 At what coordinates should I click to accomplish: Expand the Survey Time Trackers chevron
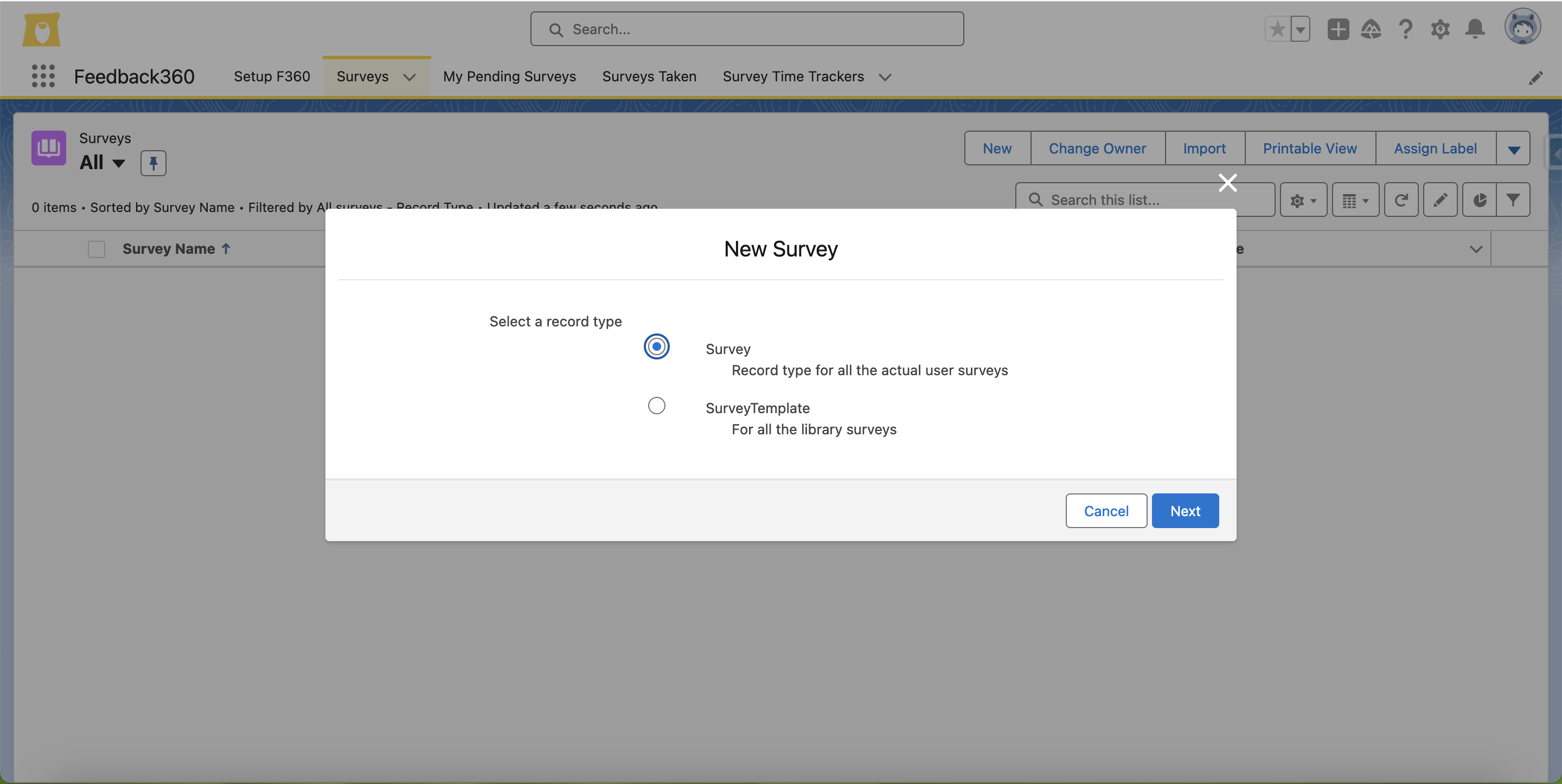click(x=885, y=77)
